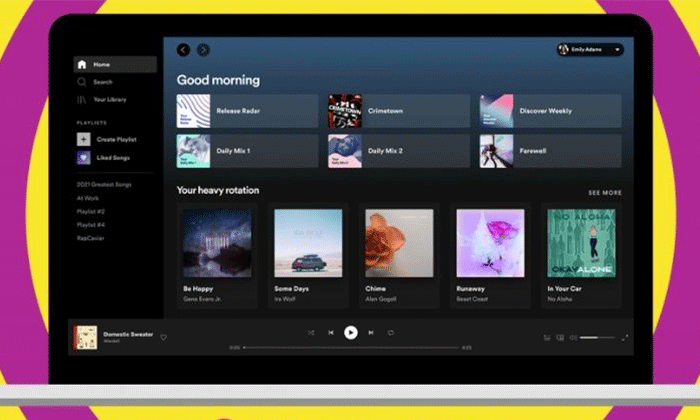Image resolution: width=700 pixels, height=420 pixels.
Task: Click the Create Playlist plus icon
Action: tap(83, 139)
